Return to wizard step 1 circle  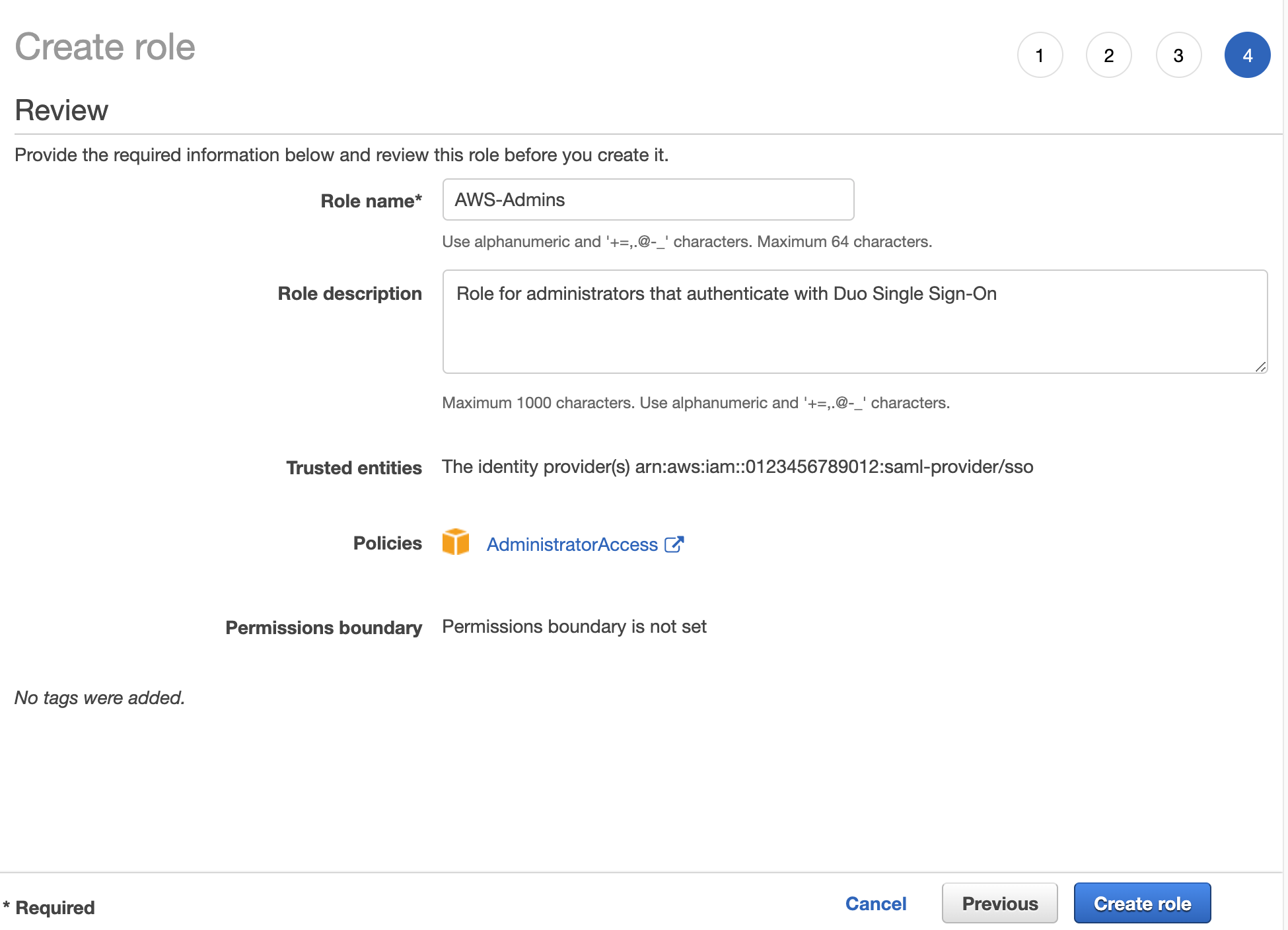click(1040, 55)
